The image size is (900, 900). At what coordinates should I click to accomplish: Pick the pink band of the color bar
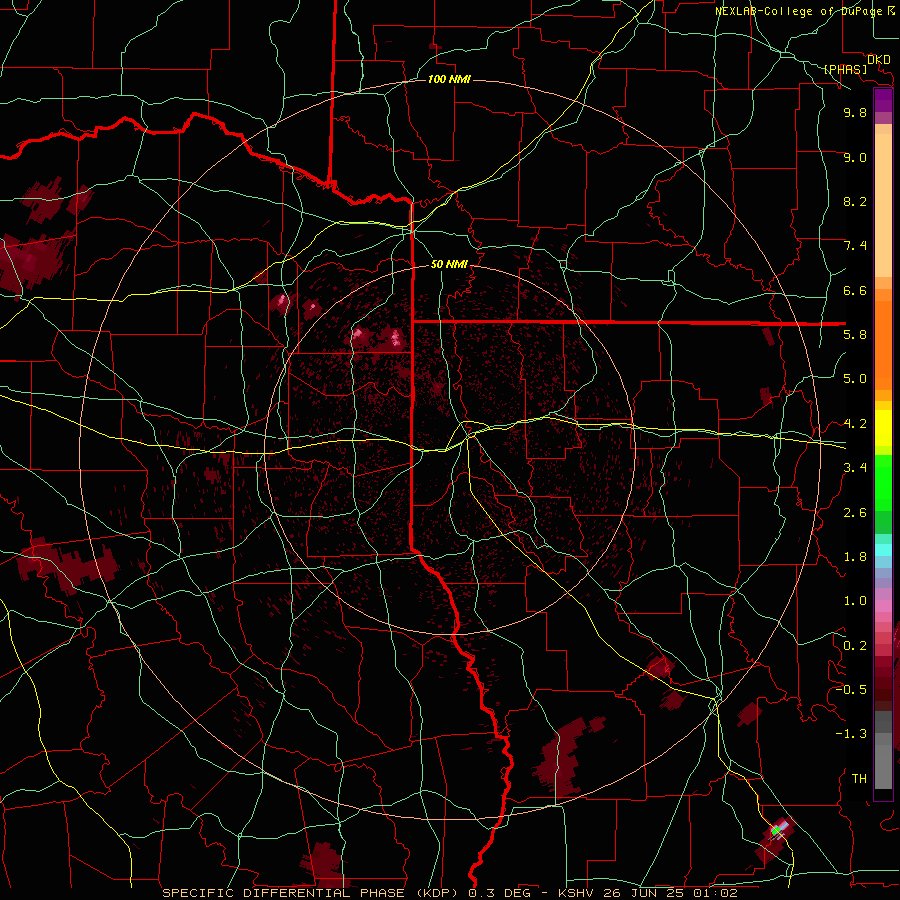tap(883, 606)
